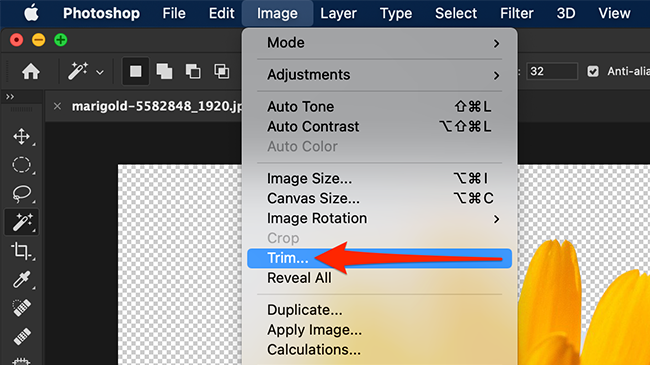Open Canvas Size dialog
650x365 pixels.
pos(379,198)
